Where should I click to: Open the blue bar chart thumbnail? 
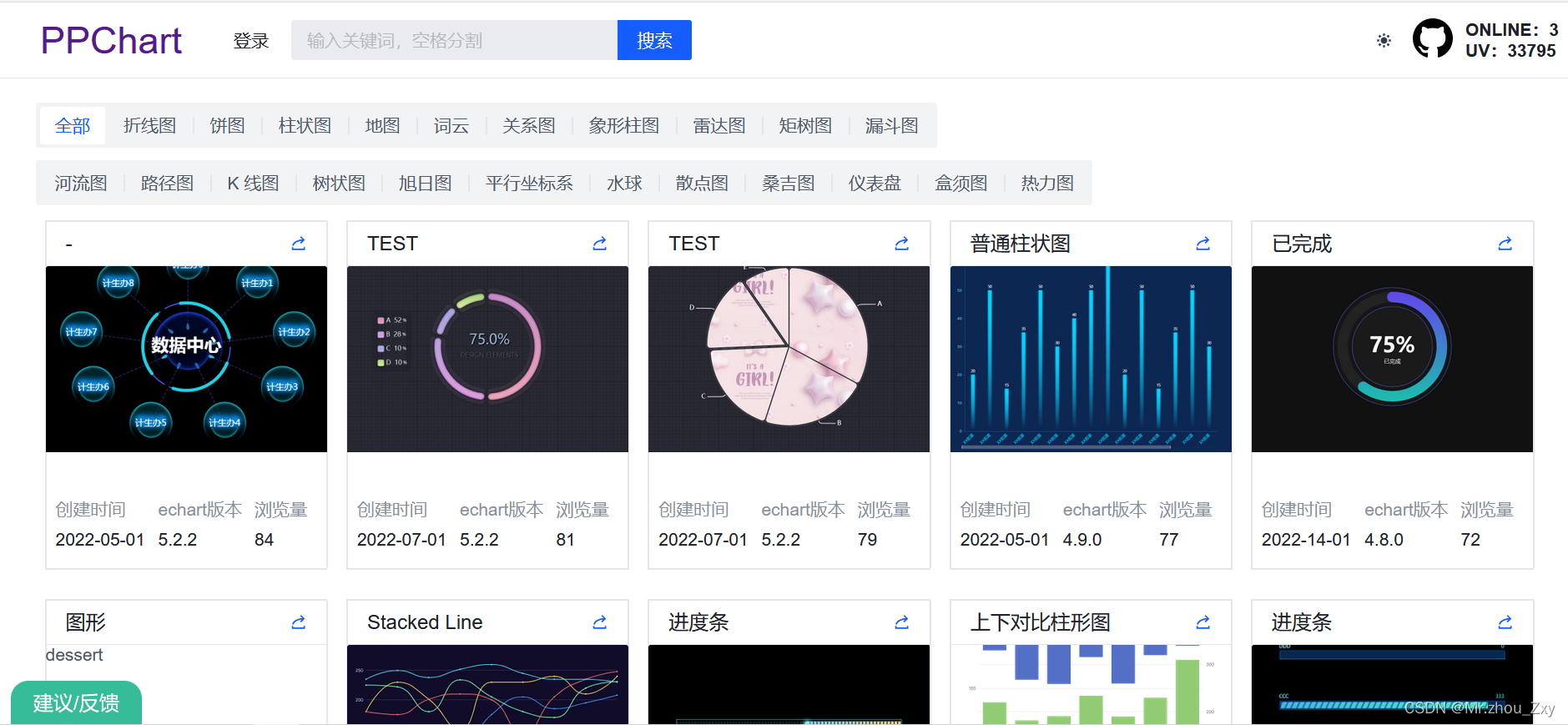point(1091,359)
